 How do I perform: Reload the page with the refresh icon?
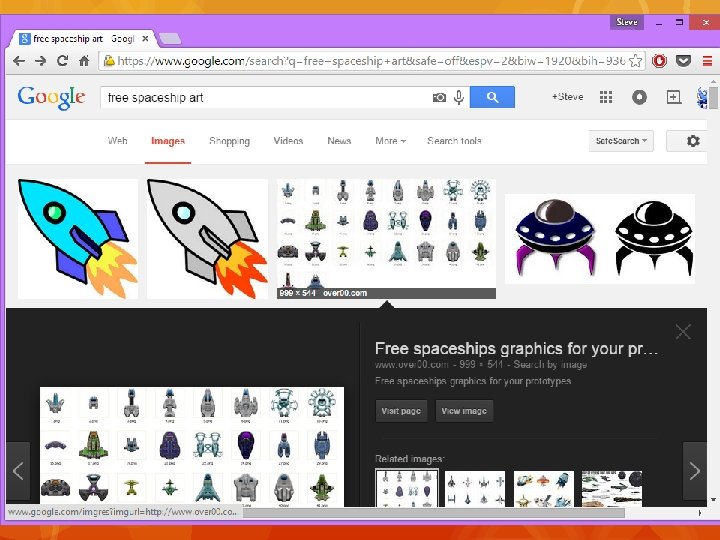pos(62,61)
